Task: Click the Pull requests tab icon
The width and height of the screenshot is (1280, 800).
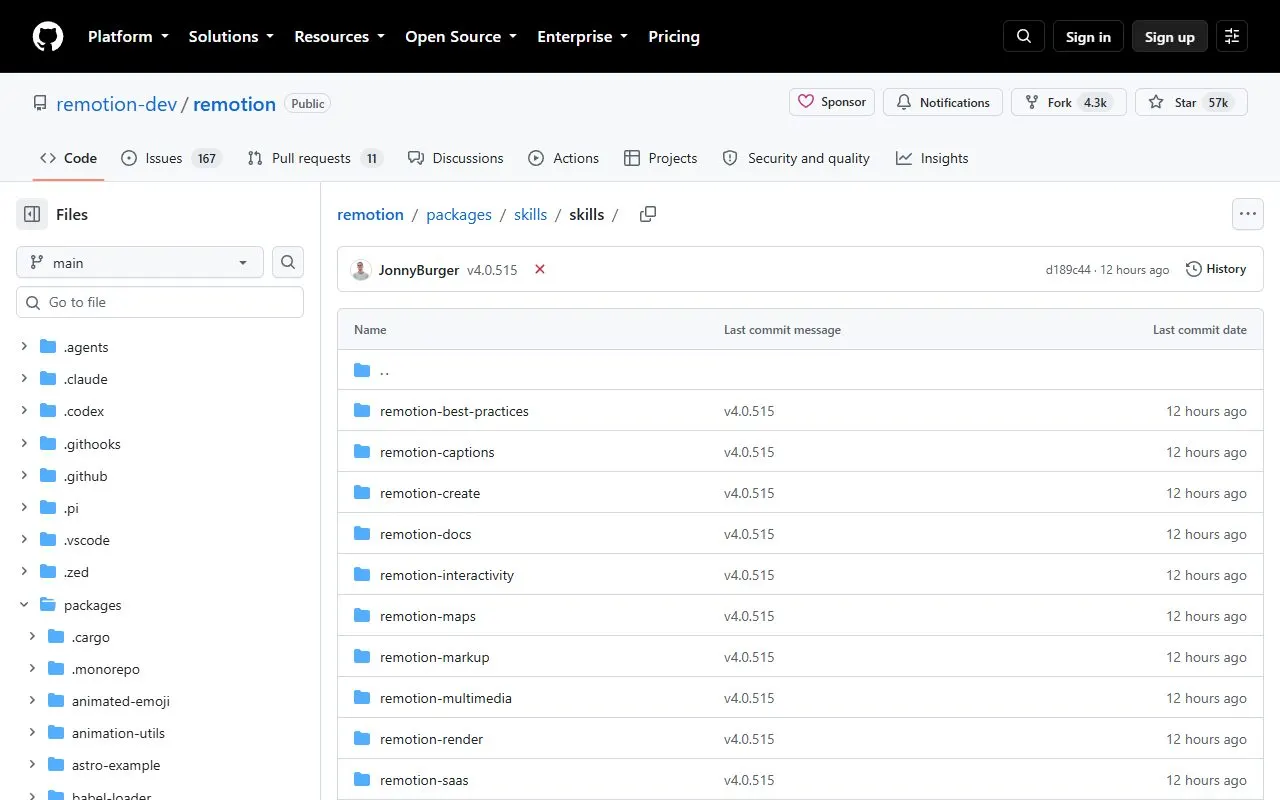Action: point(254,158)
